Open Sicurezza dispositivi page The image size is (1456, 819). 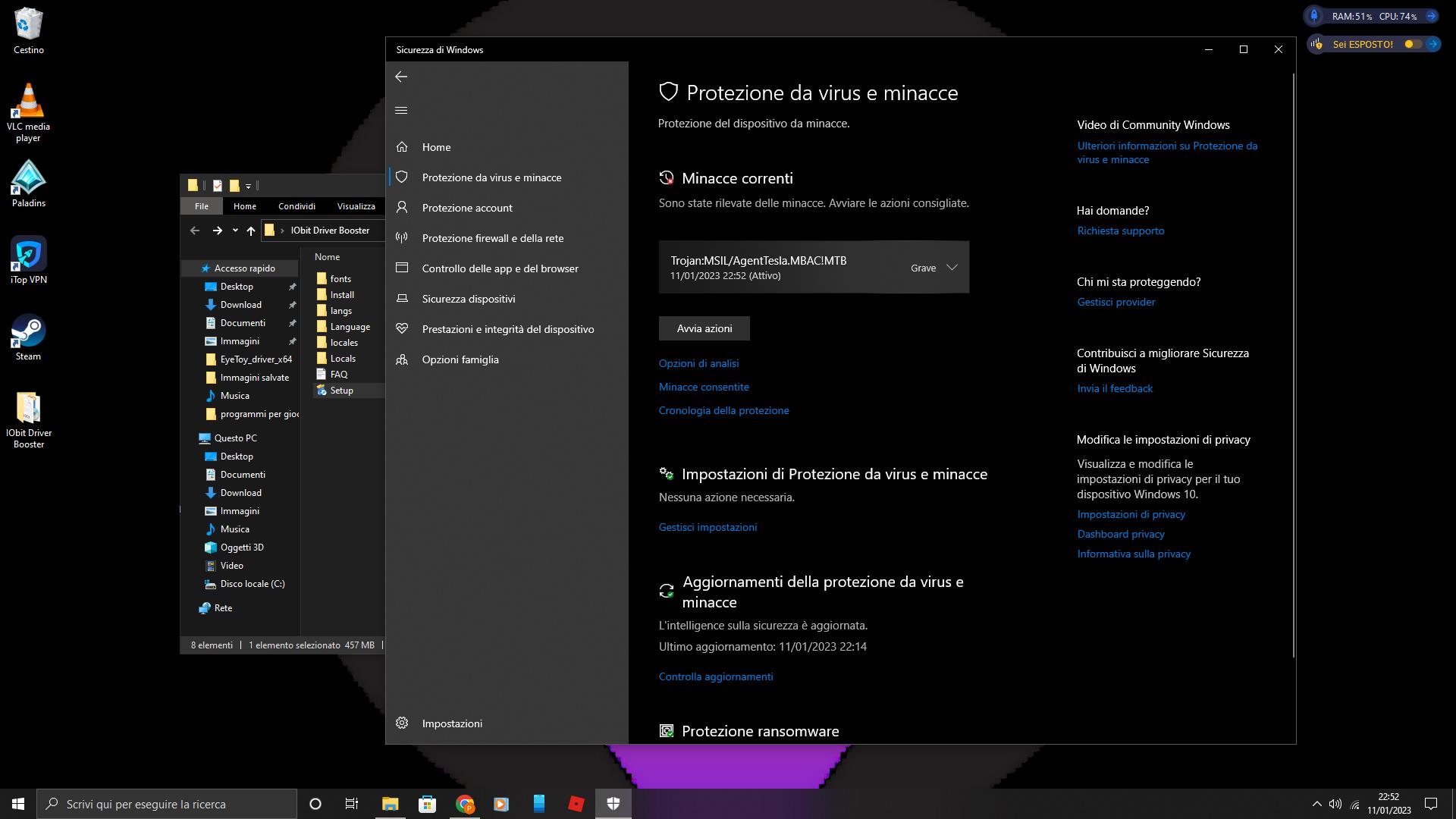pyautogui.click(x=468, y=299)
